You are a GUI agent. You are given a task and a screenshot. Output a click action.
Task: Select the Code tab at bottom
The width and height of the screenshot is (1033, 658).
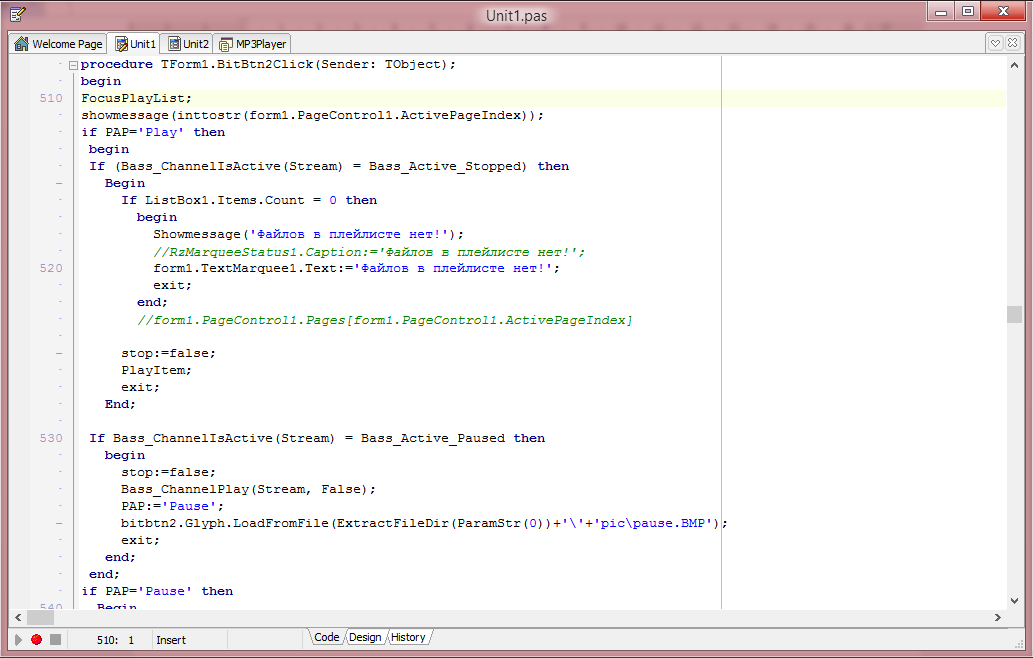pyautogui.click(x=327, y=637)
